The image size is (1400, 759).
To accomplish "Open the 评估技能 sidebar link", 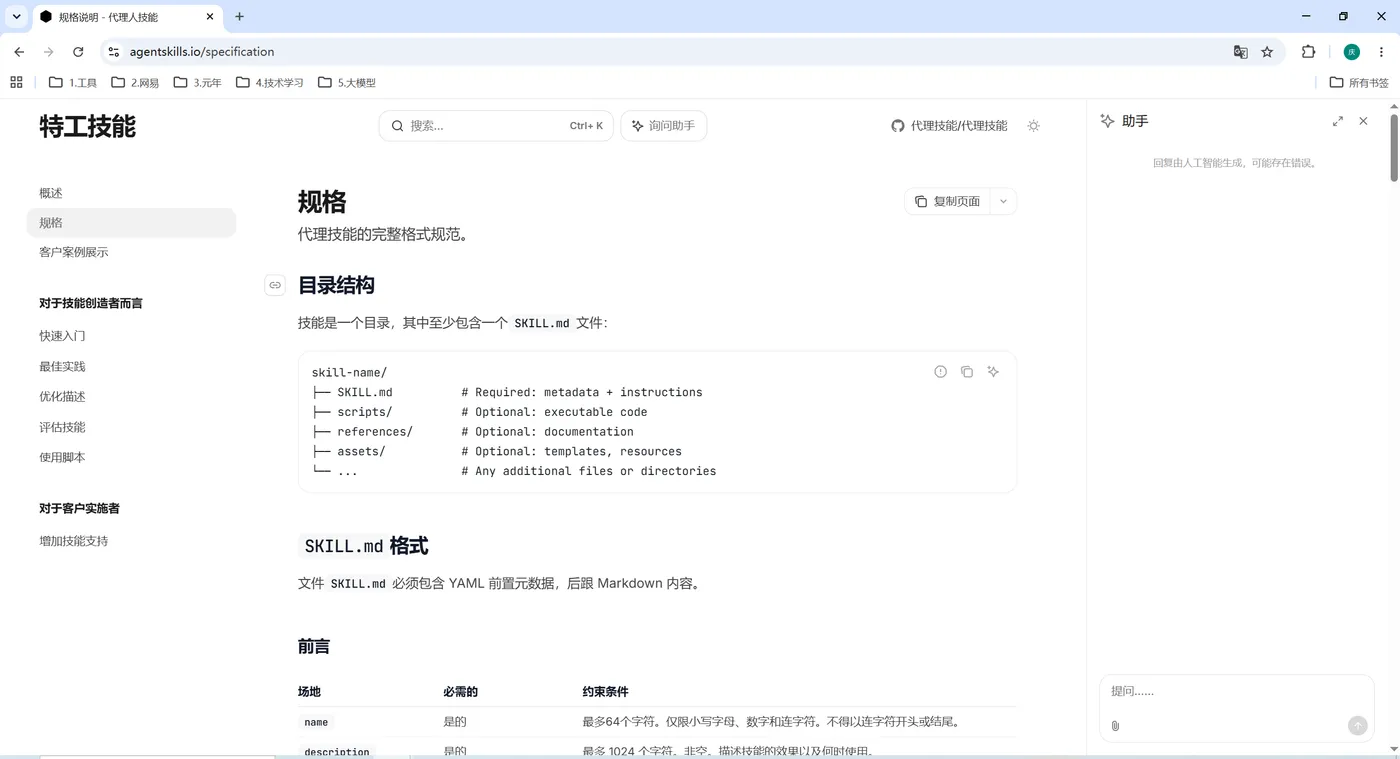I will pyautogui.click(x=62, y=427).
